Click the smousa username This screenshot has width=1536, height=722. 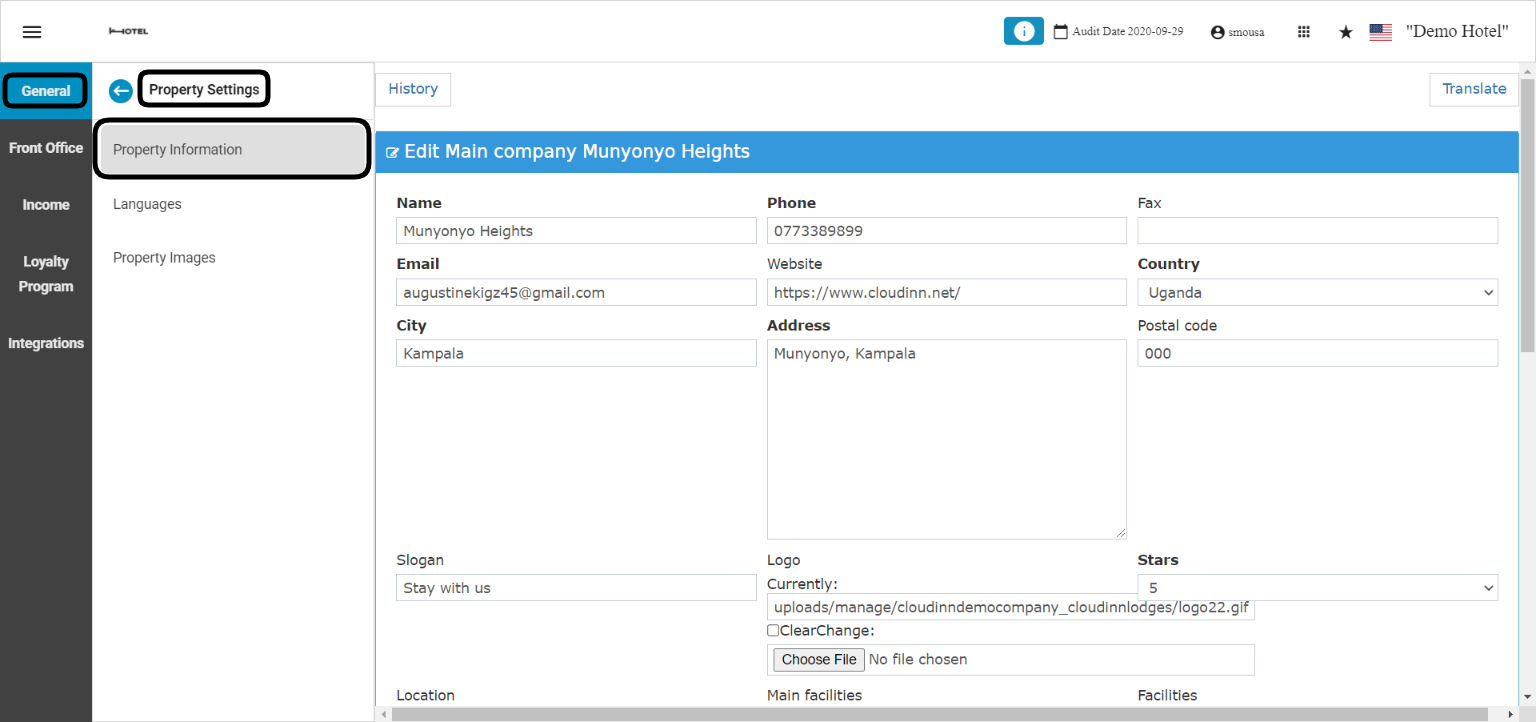pos(1246,32)
